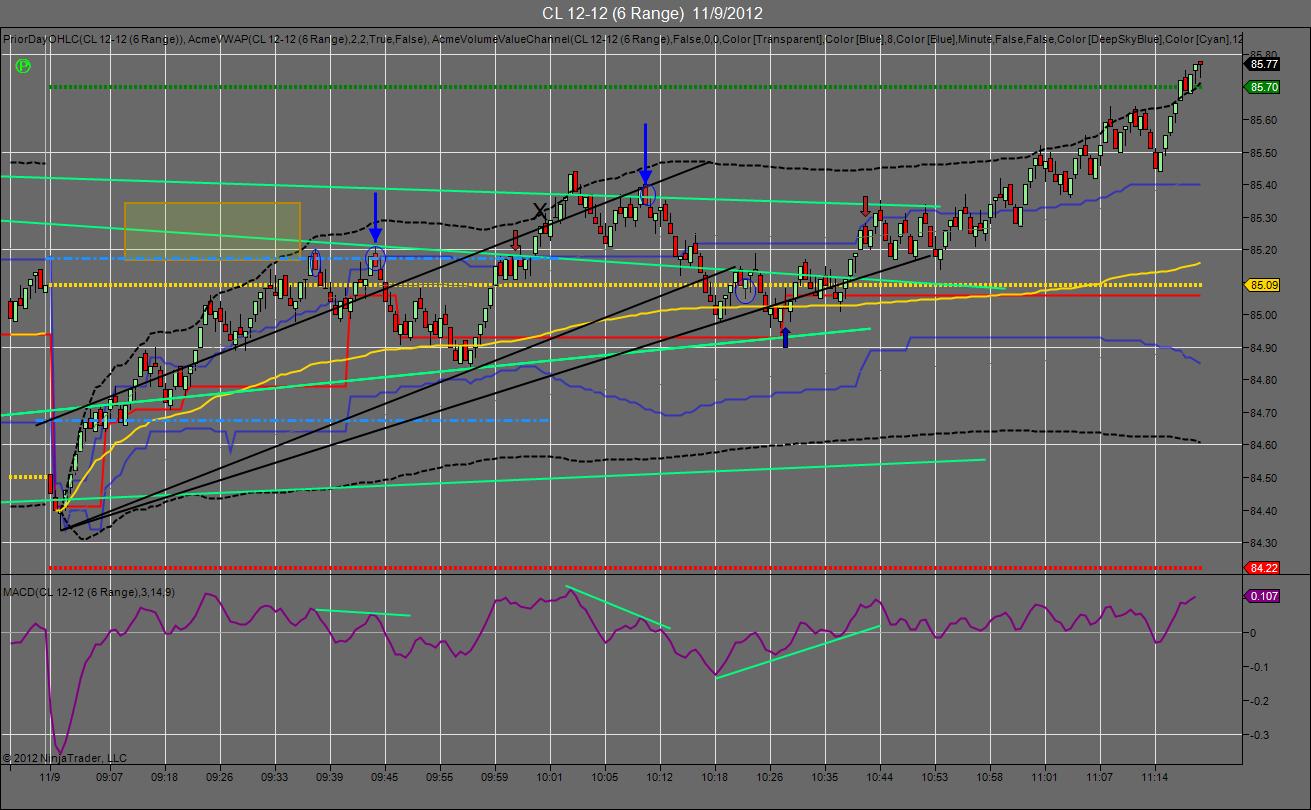Click the 09:33 time axis label

[274, 776]
